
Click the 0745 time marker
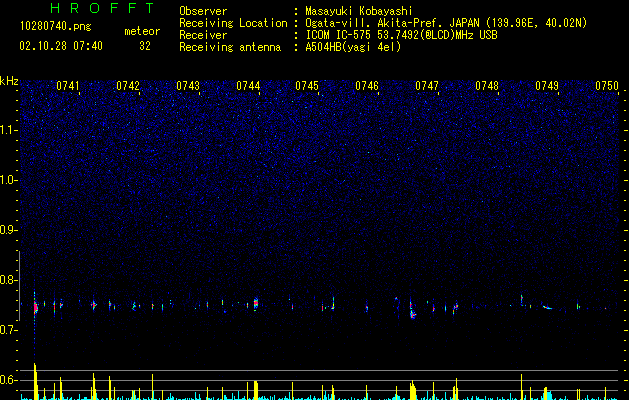click(x=307, y=86)
